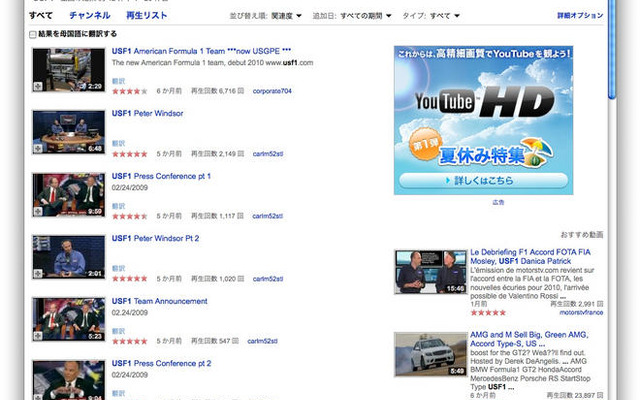The width and height of the screenshot is (640, 400).
Task: Click the 2:01 thumbnail of USF1 Peter Windsor Pt 2
Action: [x=69, y=257]
